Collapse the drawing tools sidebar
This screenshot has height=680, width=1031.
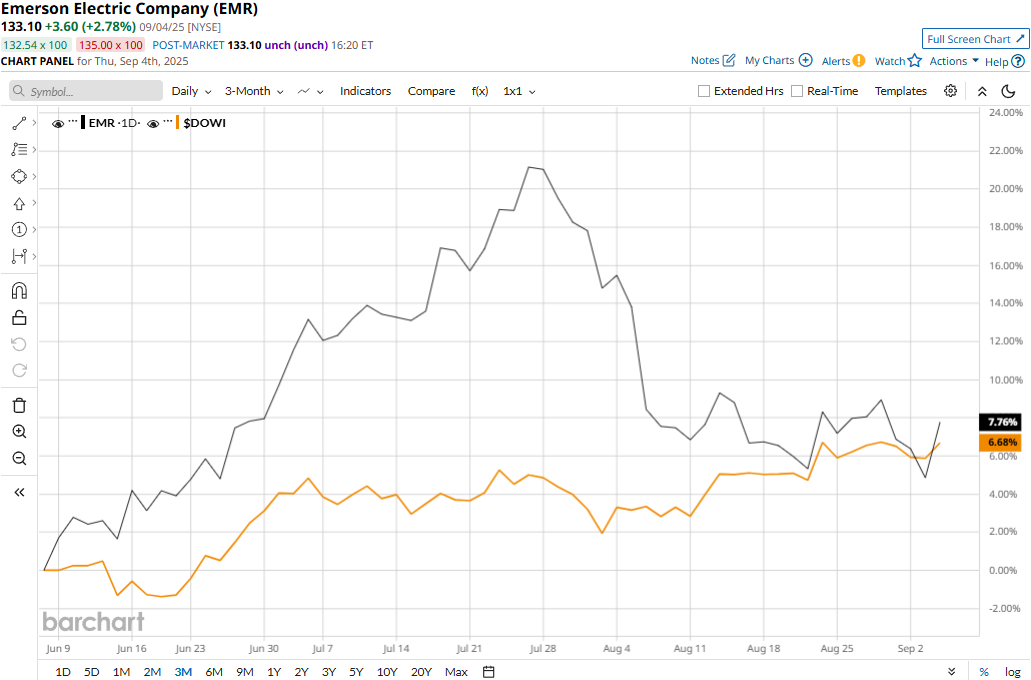click(19, 492)
